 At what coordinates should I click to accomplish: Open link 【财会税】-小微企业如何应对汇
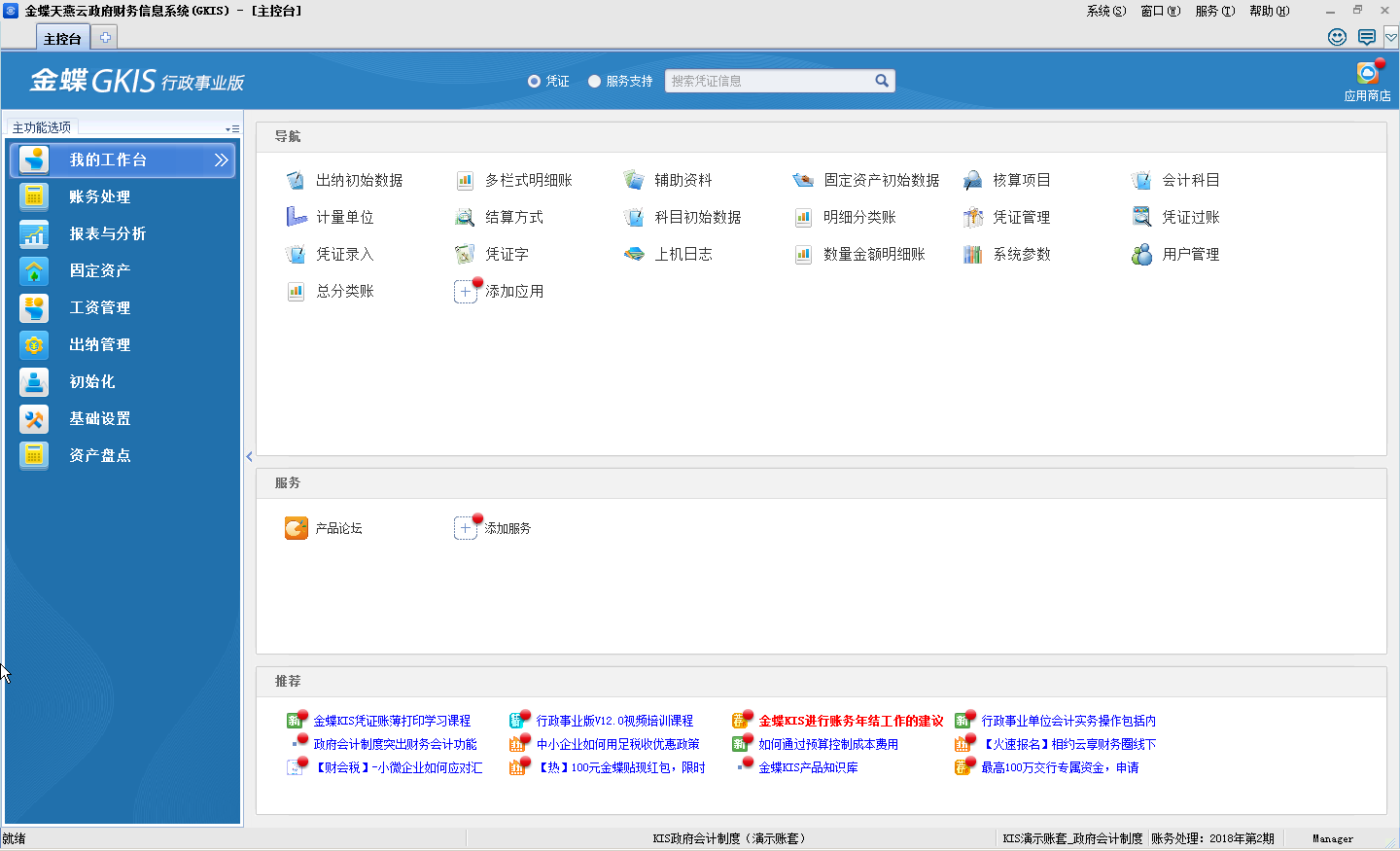click(x=398, y=767)
